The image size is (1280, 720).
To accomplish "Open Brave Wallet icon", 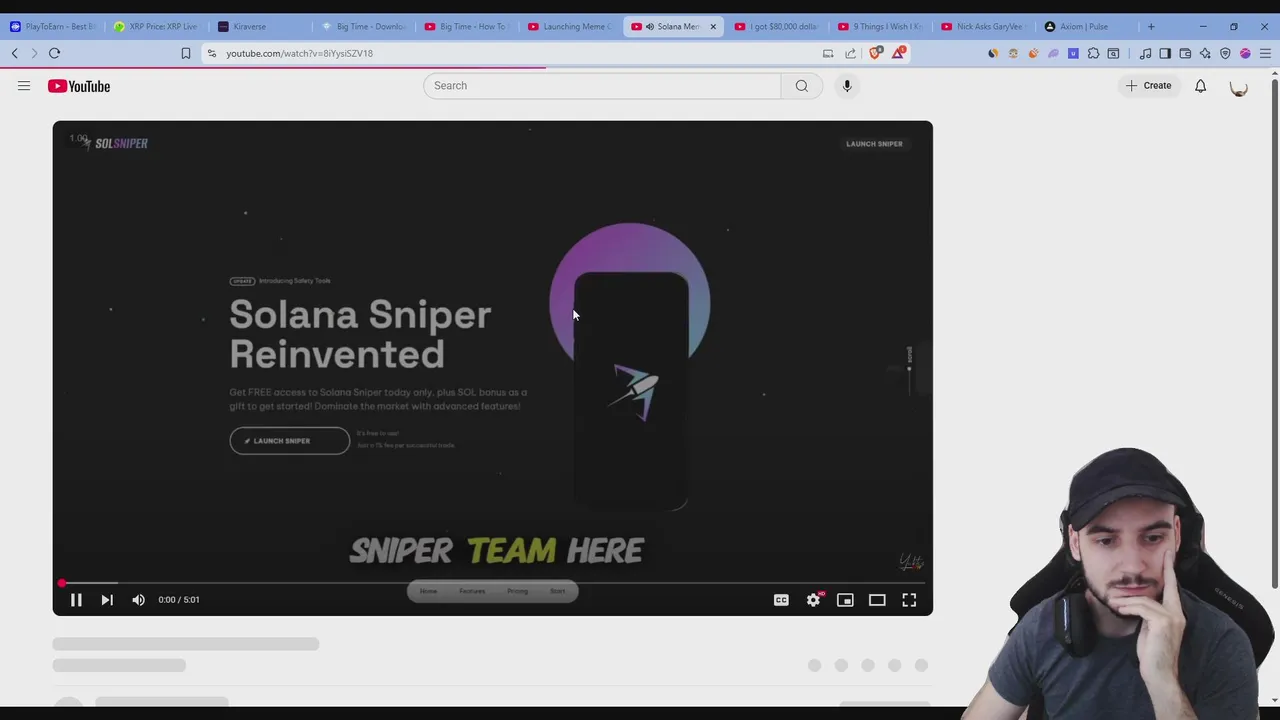I will tap(1185, 53).
